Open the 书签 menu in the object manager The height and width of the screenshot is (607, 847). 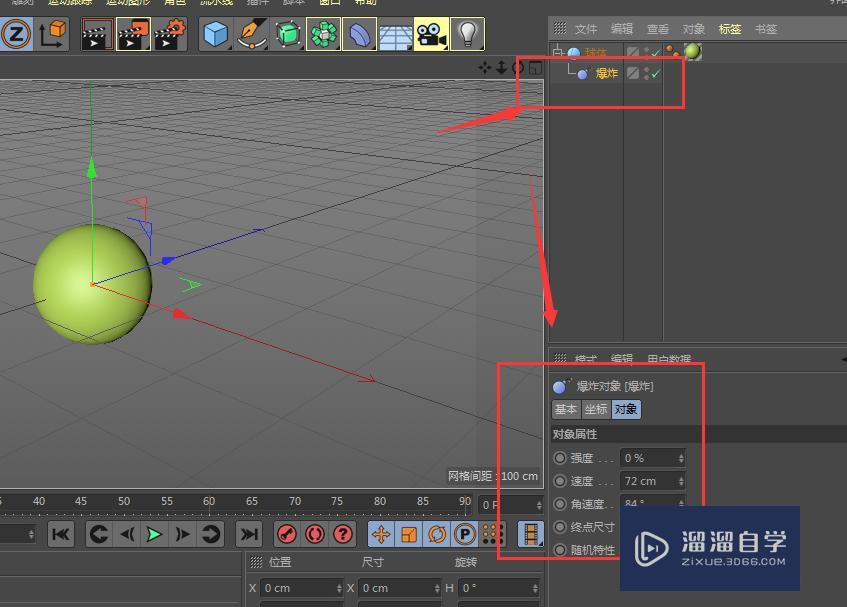[x=765, y=29]
